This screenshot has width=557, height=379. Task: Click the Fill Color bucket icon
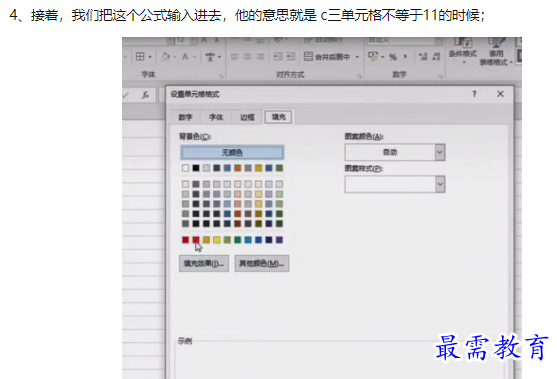click(166, 56)
